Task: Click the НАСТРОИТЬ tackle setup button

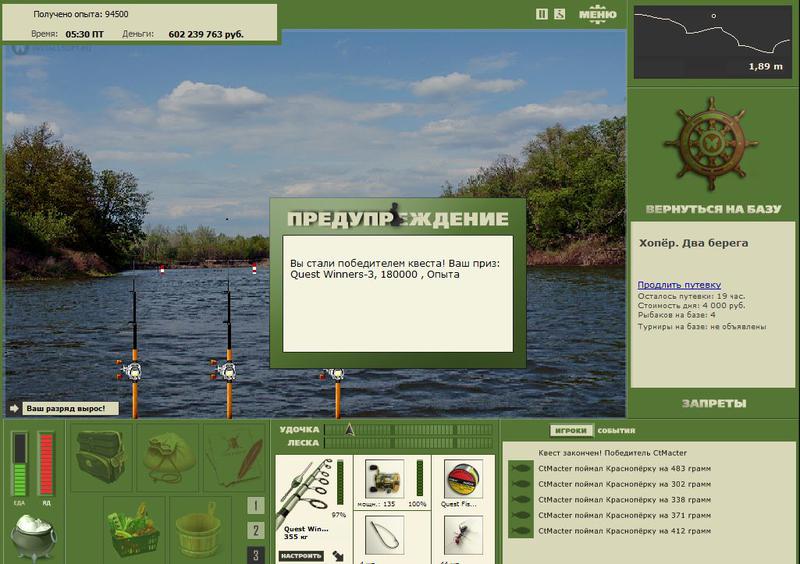Action: 301,556
